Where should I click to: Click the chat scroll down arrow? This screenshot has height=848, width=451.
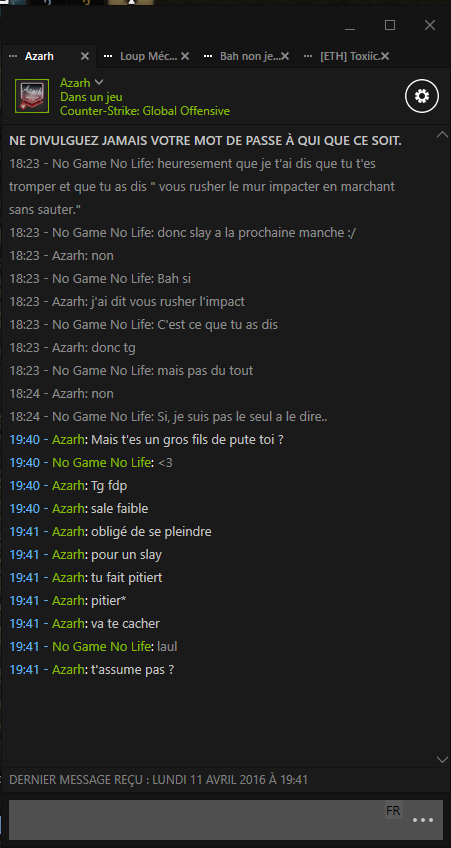pos(442,759)
